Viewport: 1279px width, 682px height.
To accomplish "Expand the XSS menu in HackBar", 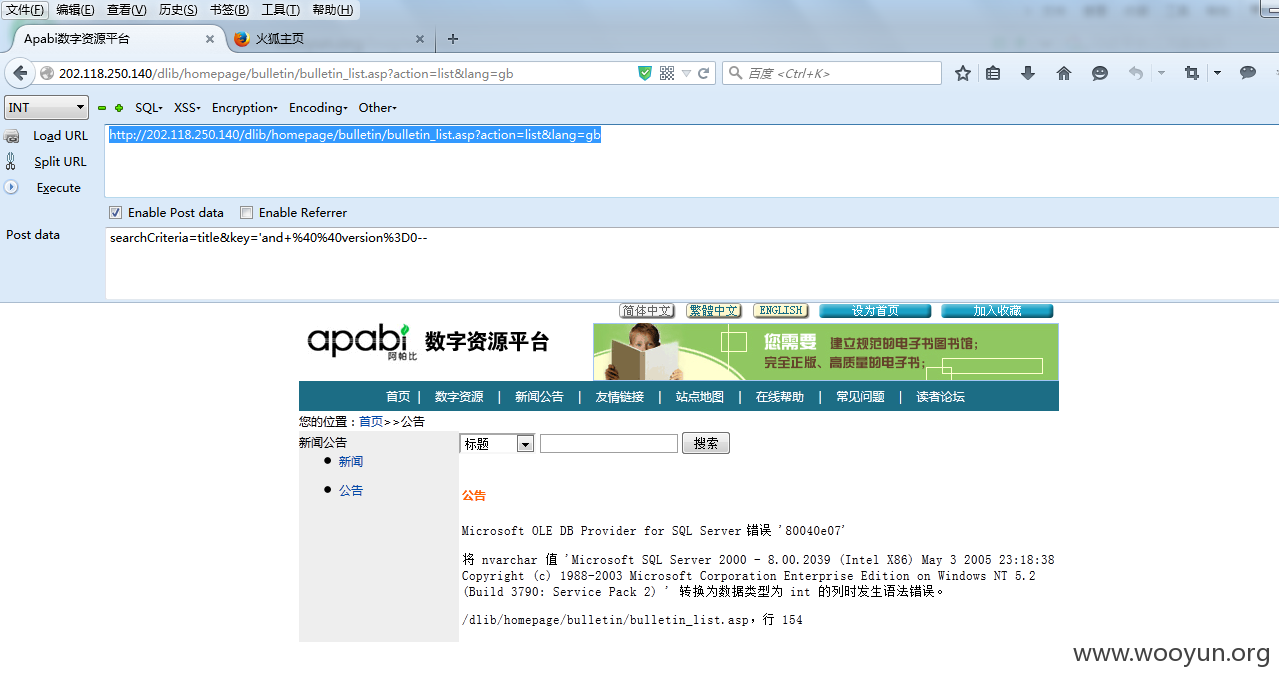I will (x=187, y=108).
